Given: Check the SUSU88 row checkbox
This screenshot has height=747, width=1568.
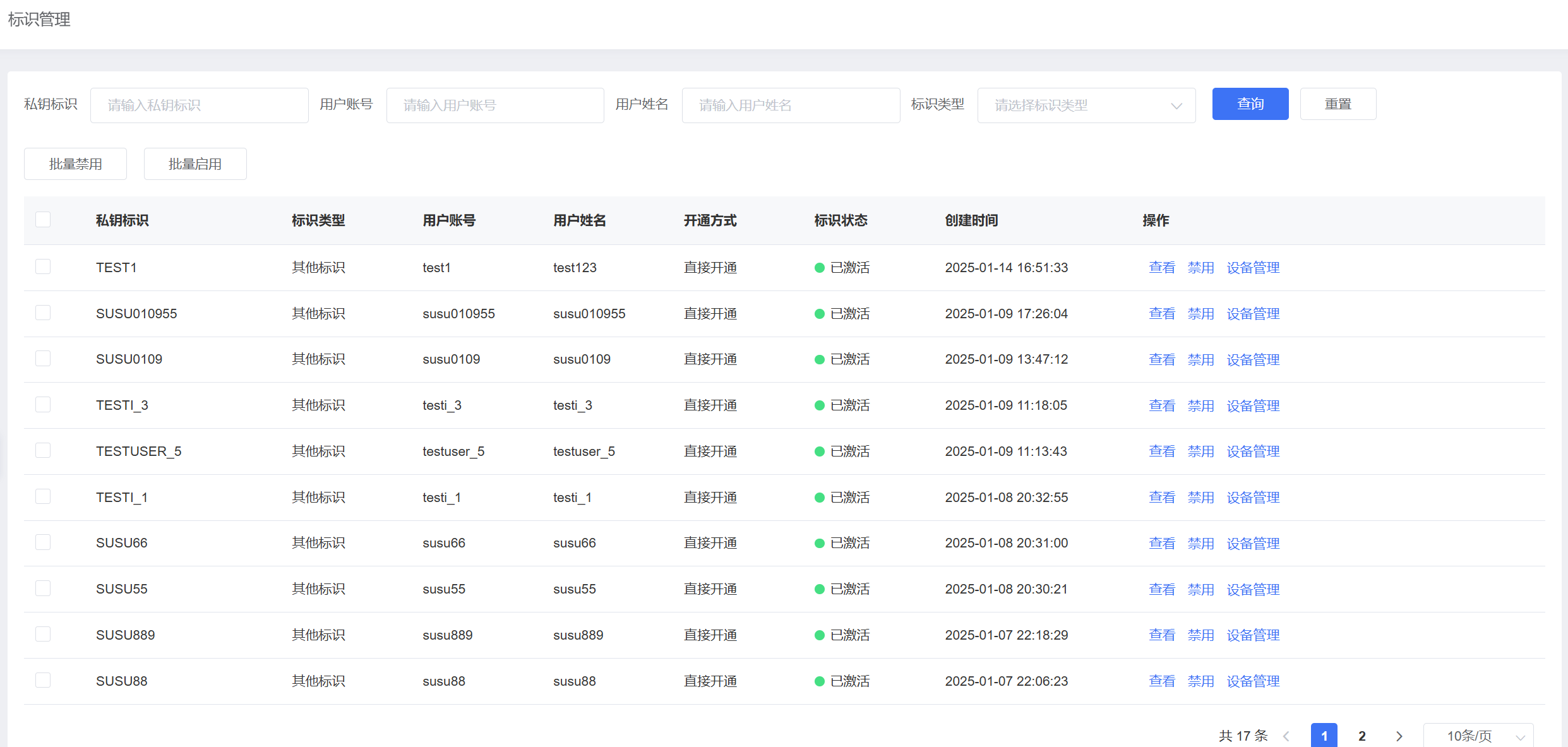Looking at the screenshot, I should 43,680.
